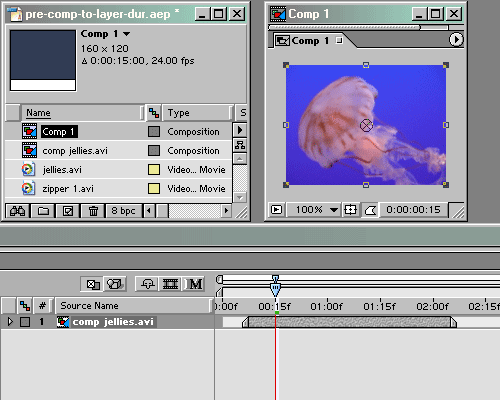Click the trash delete icon in Project window

coord(93,211)
